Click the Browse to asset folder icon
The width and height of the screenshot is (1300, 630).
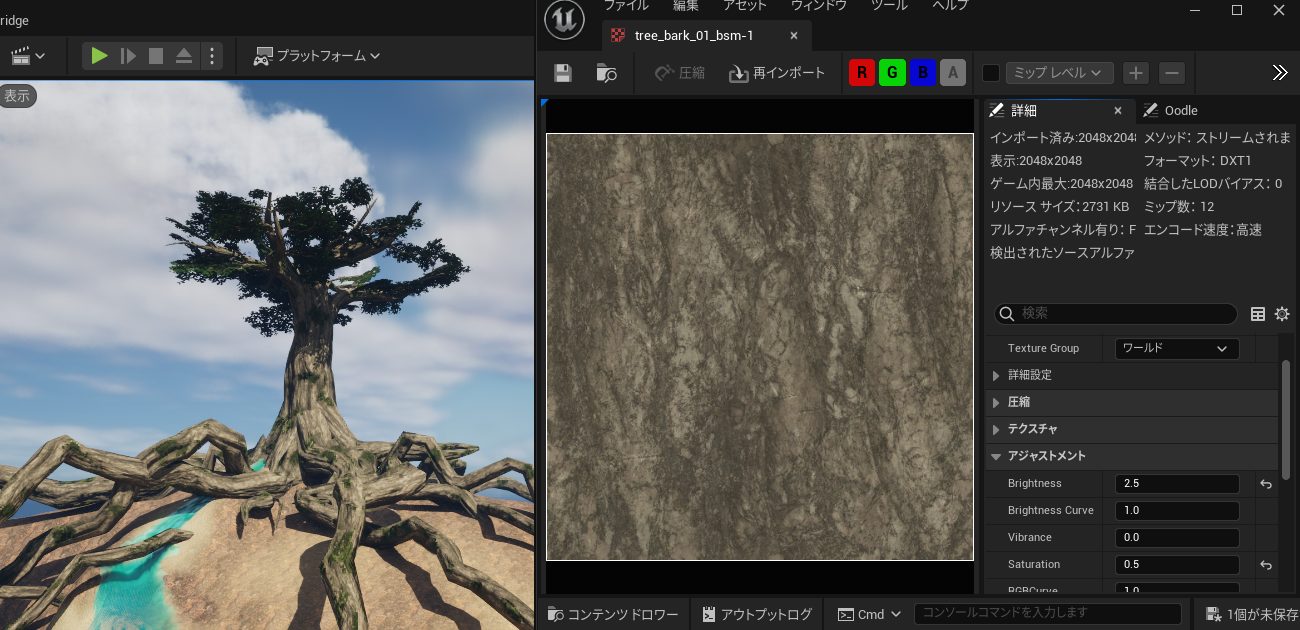(606, 73)
